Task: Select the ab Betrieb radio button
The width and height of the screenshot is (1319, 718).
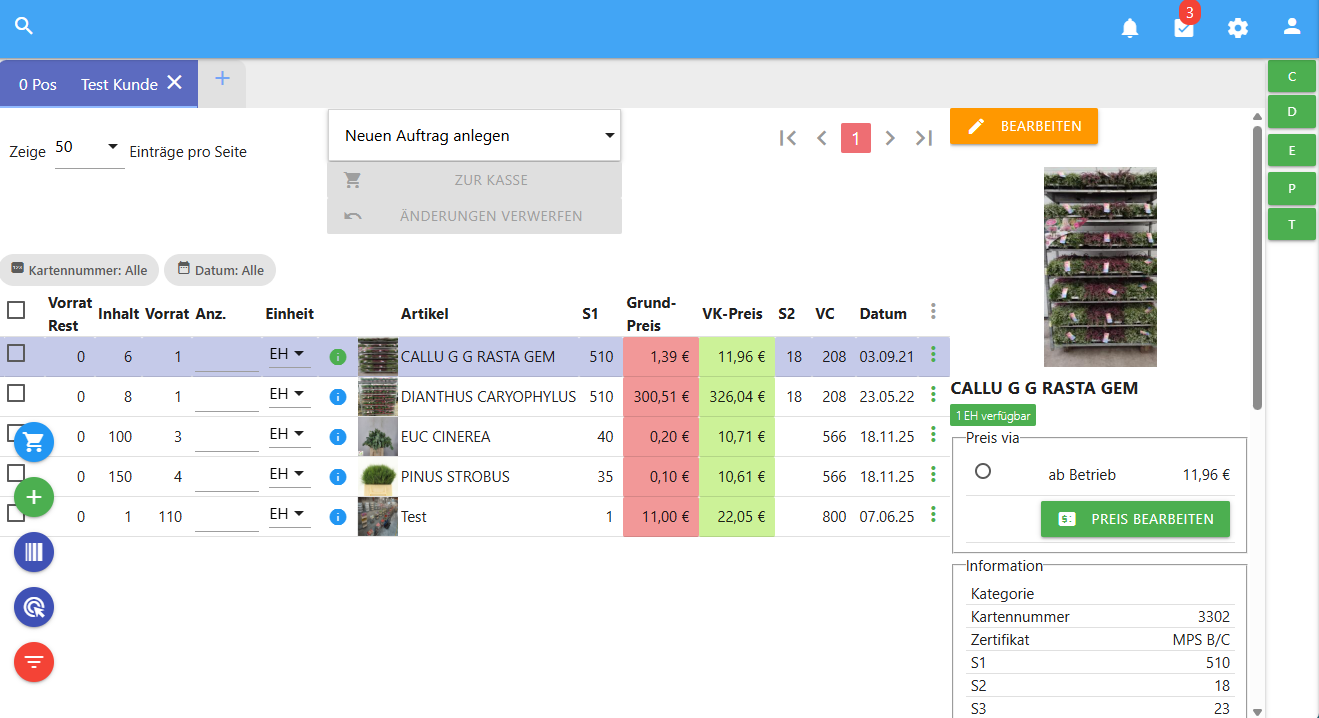Action: [x=983, y=471]
